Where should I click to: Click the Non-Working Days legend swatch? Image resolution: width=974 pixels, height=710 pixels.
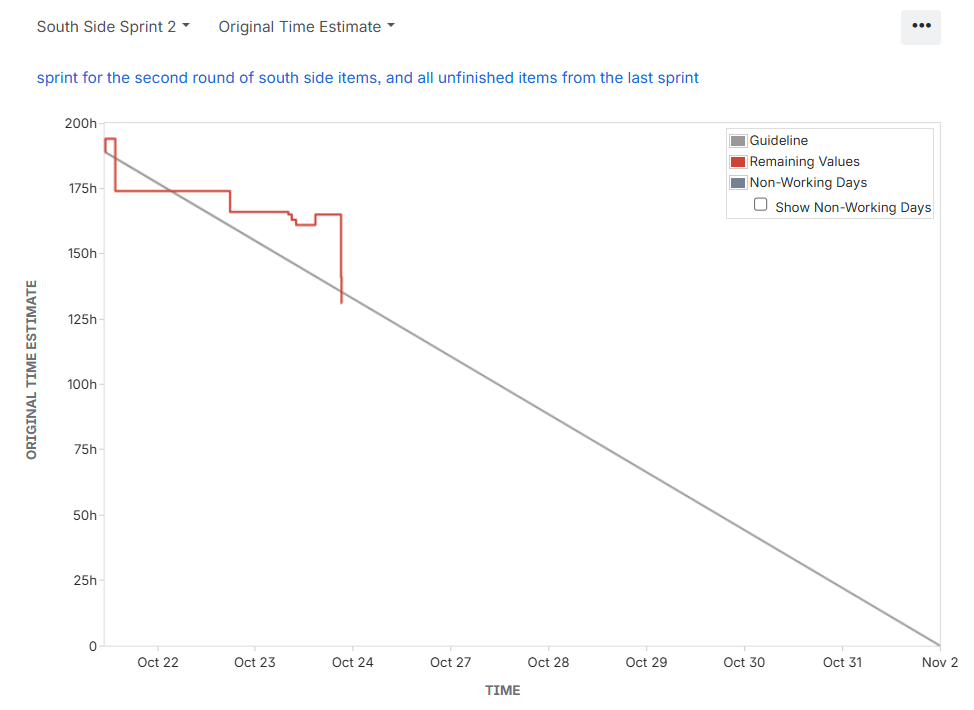coord(738,183)
